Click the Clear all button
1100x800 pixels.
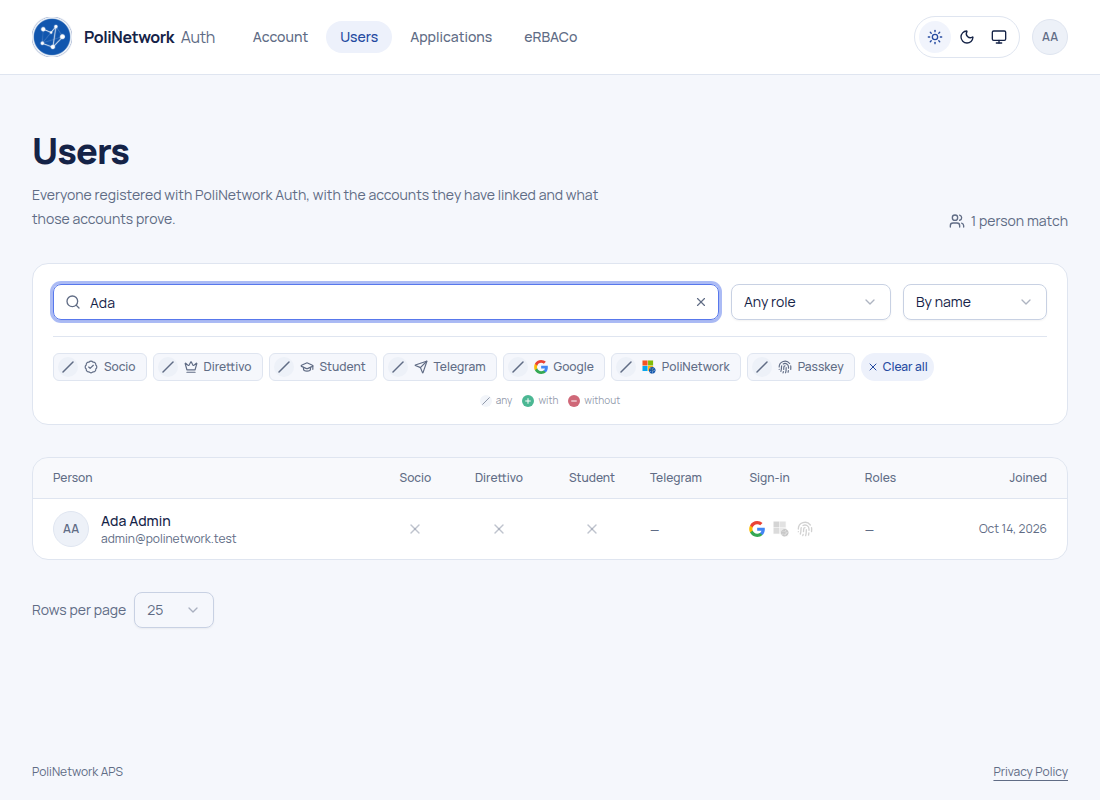897,367
